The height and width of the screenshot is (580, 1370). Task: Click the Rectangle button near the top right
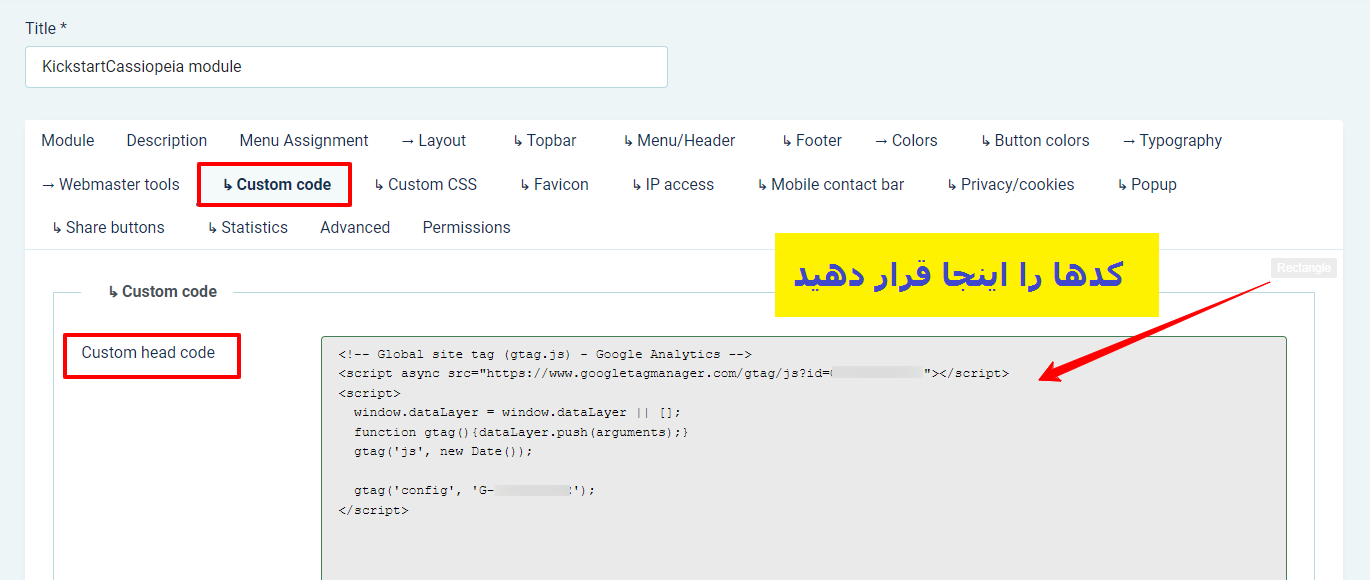pyautogui.click(x=1303, y=268)
